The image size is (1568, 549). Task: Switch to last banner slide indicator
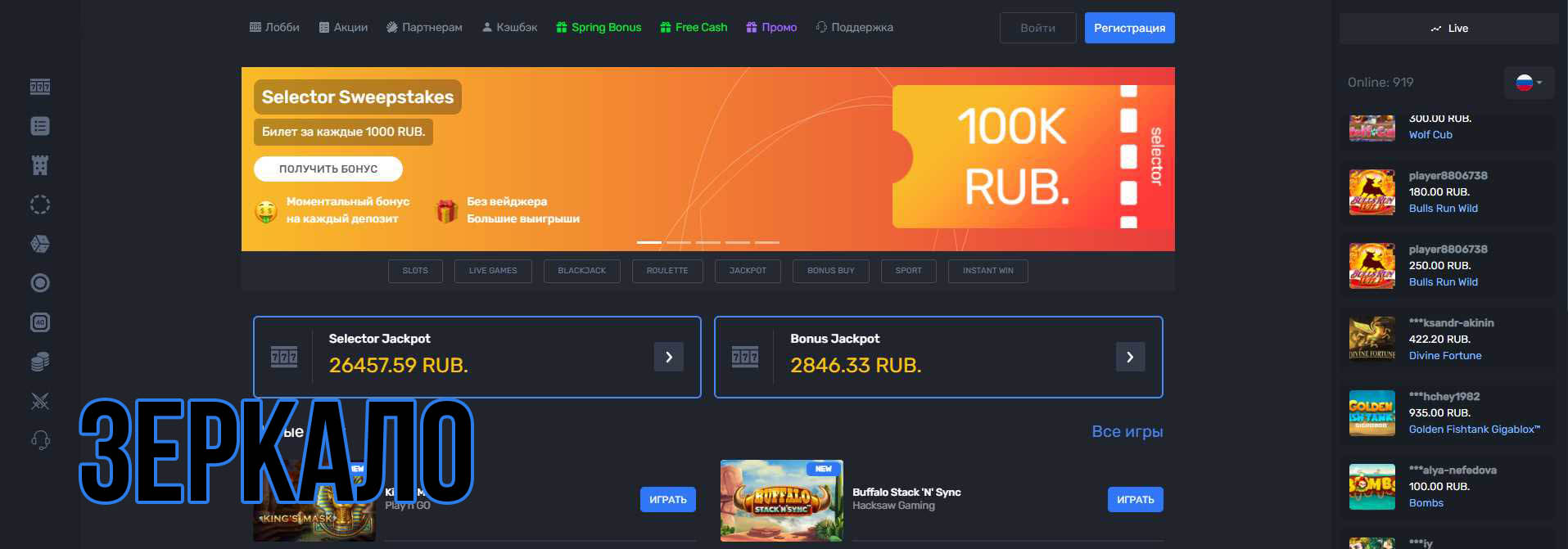point(767,242)
